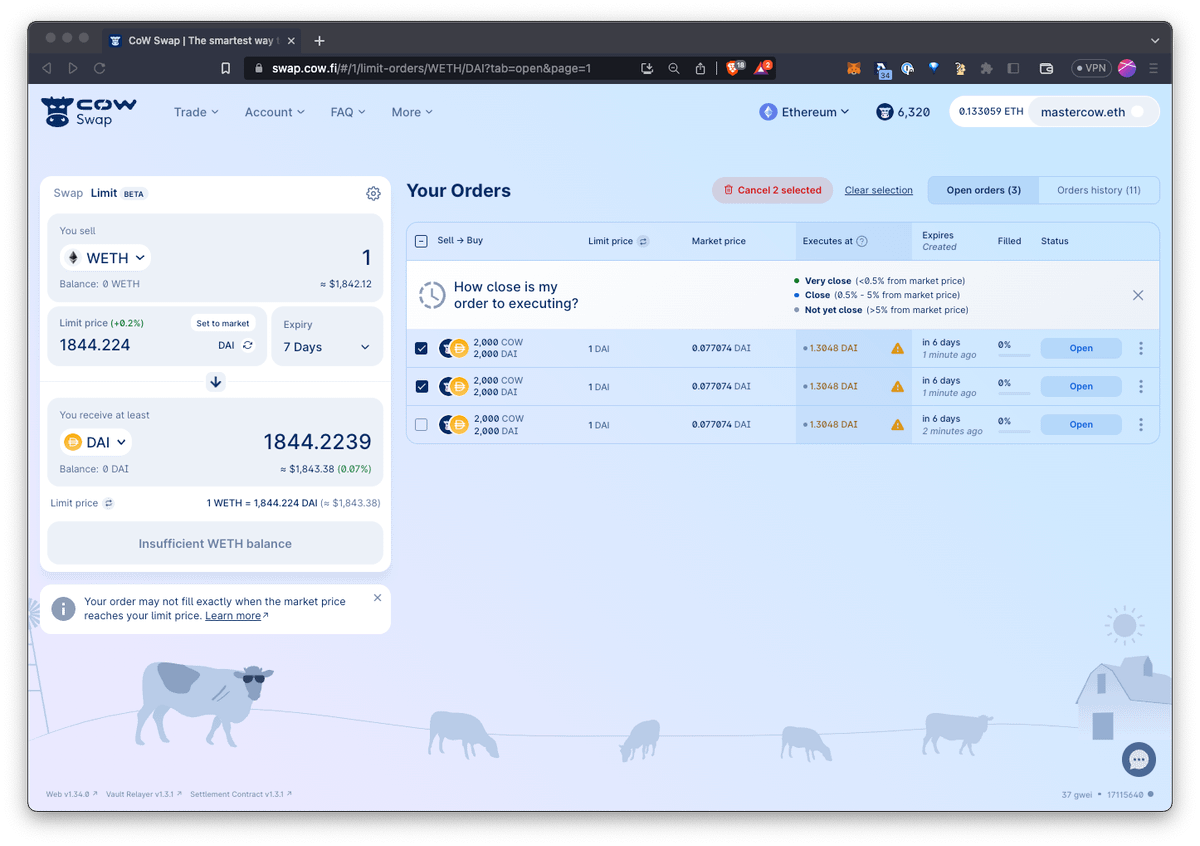Check the third order's checkbox

(x=421, y=424)
